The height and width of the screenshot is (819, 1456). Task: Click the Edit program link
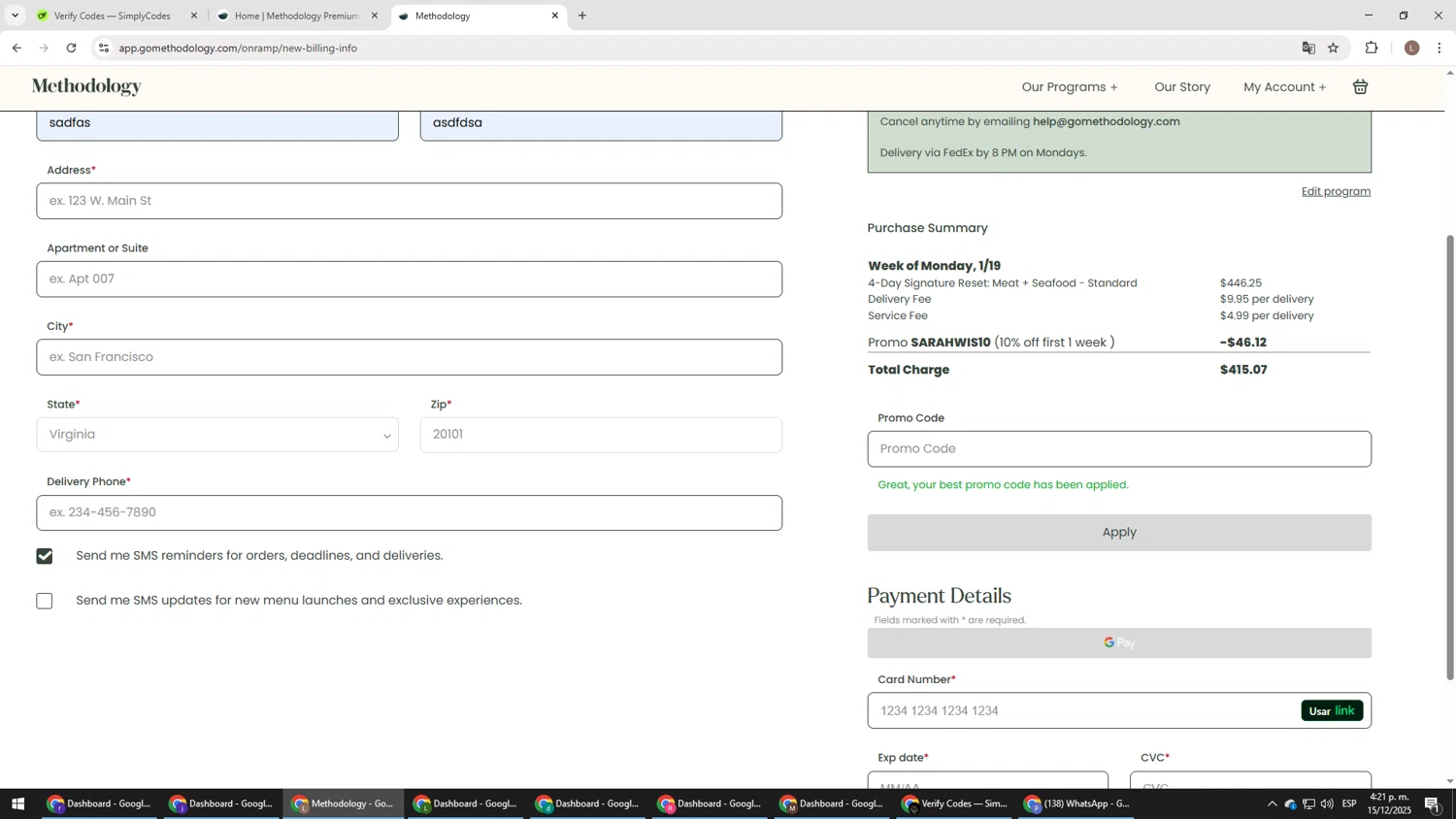click(1336, 191)
